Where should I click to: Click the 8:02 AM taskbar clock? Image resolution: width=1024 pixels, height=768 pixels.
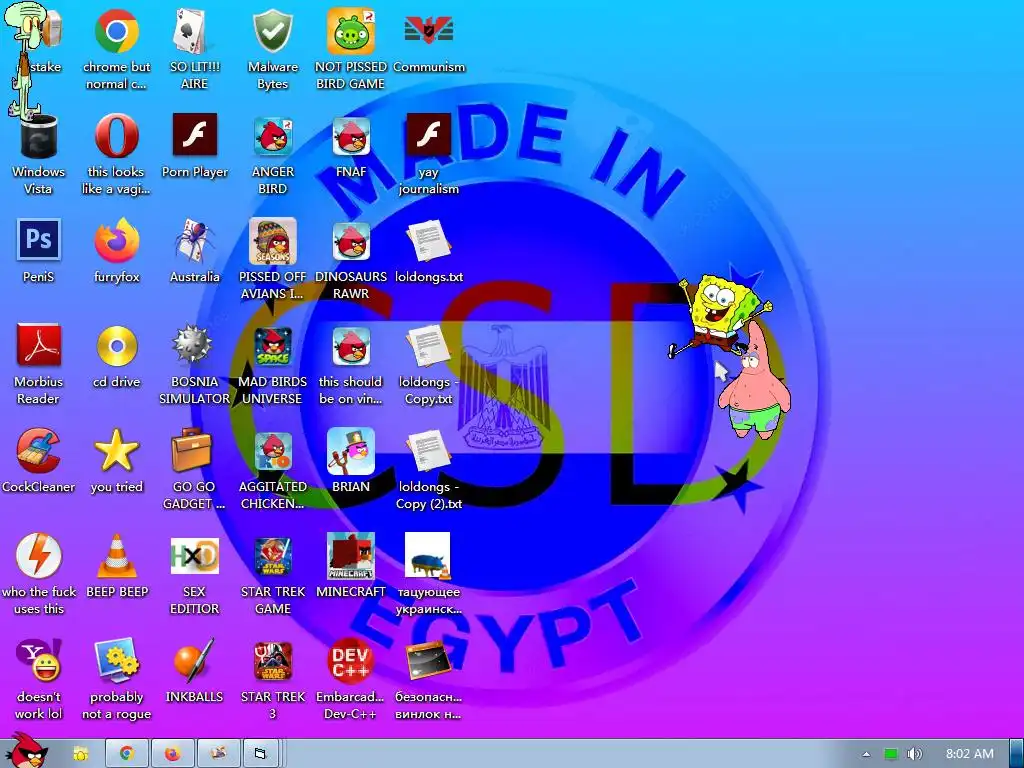click(x=970, y=754)
